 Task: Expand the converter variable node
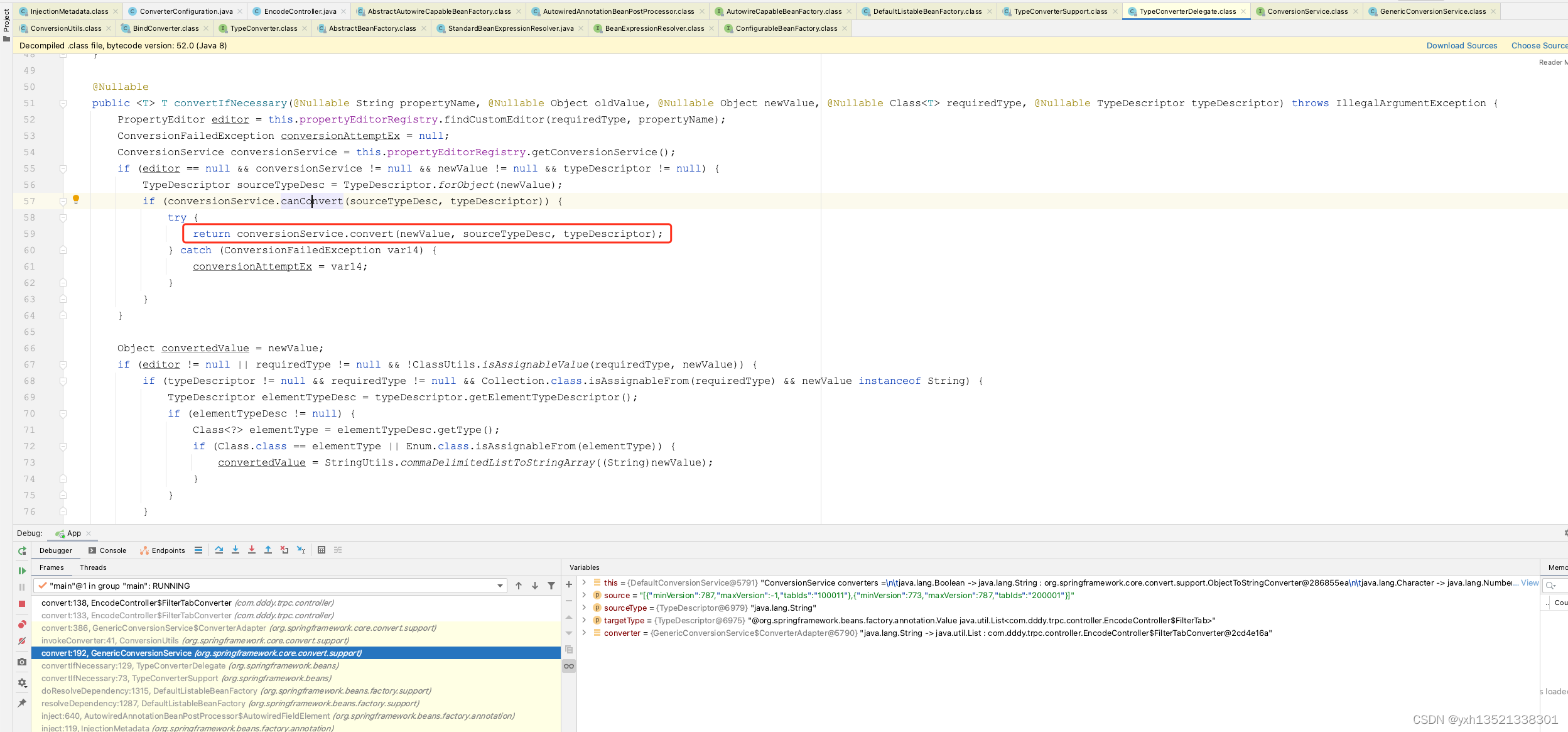coord(585,633)
